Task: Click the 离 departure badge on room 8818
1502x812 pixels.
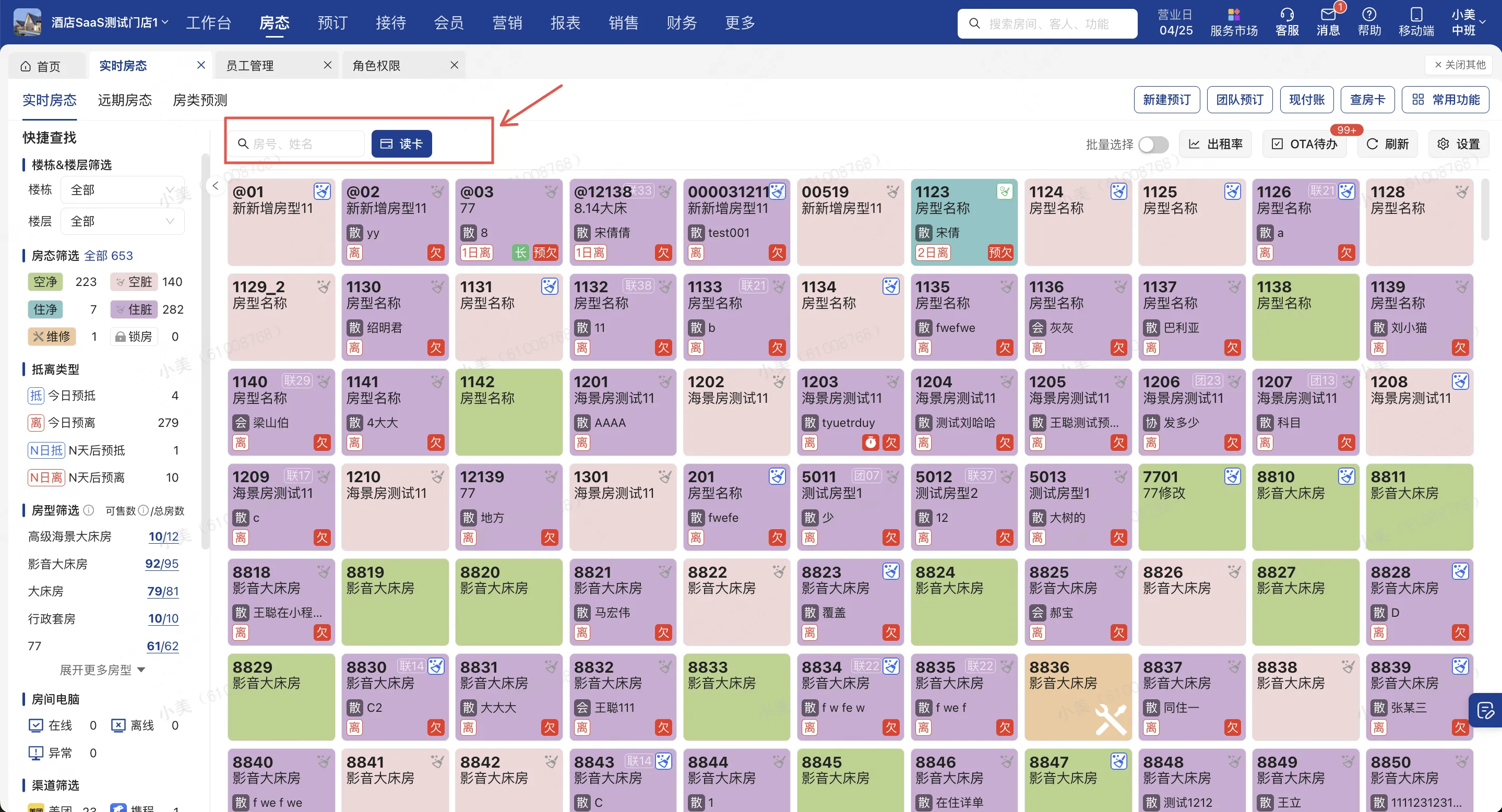Action: pos(240,632)
